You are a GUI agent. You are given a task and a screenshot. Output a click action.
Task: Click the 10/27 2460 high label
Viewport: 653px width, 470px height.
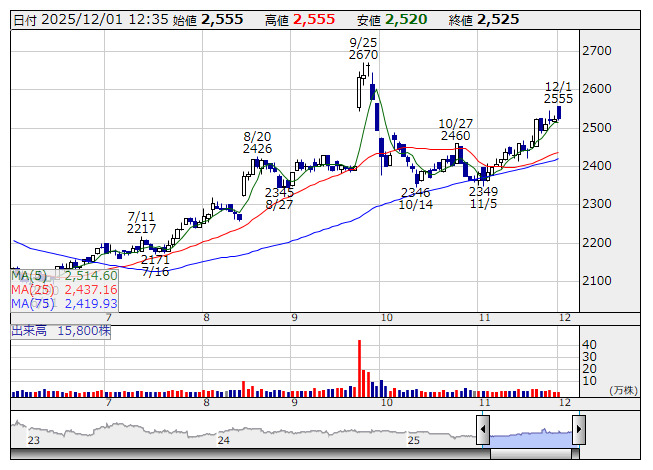pyautogui.click(x=456, y=130)
